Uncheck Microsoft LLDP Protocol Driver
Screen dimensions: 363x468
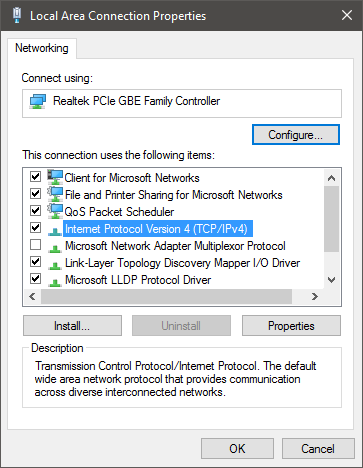click(35, 278)
